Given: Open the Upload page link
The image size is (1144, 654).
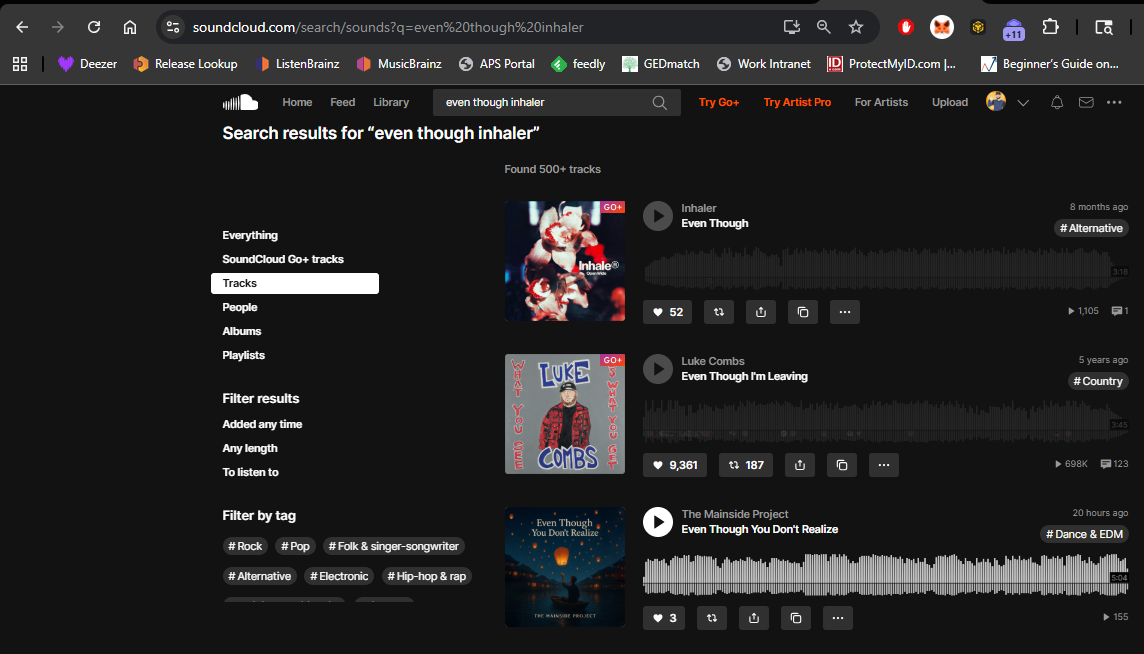Looking at the screenshot, I should [950, 102].
